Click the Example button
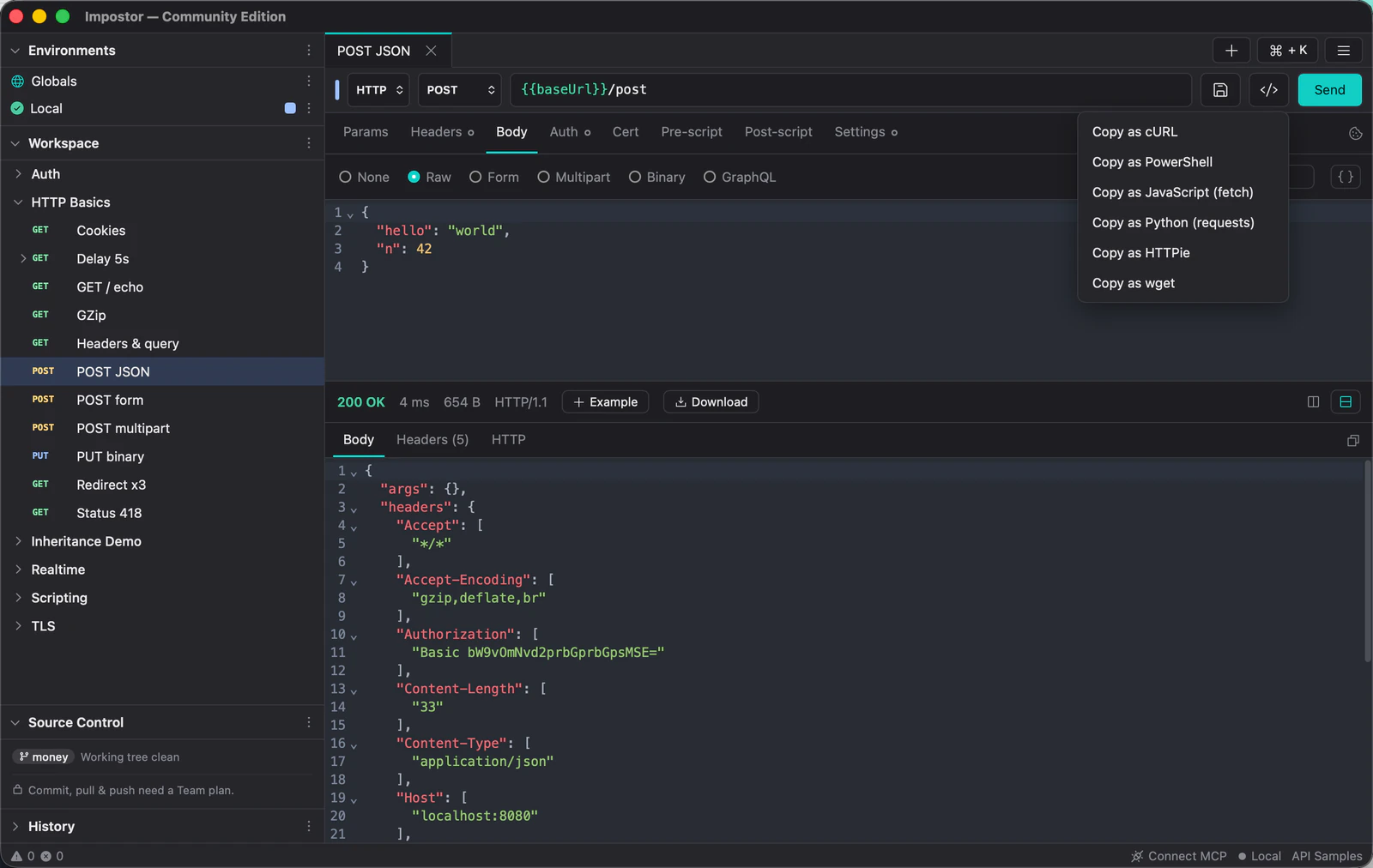This screenshot has width=1373, height=868. (x=605, y=401)
